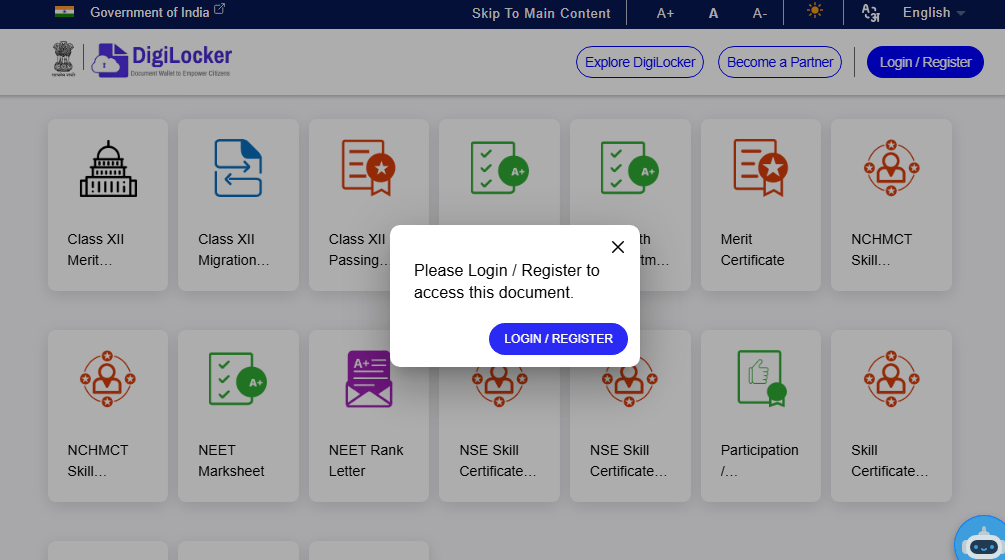
Task: Open the Class XII Merit document icon
Action: [x=108, y=168]
